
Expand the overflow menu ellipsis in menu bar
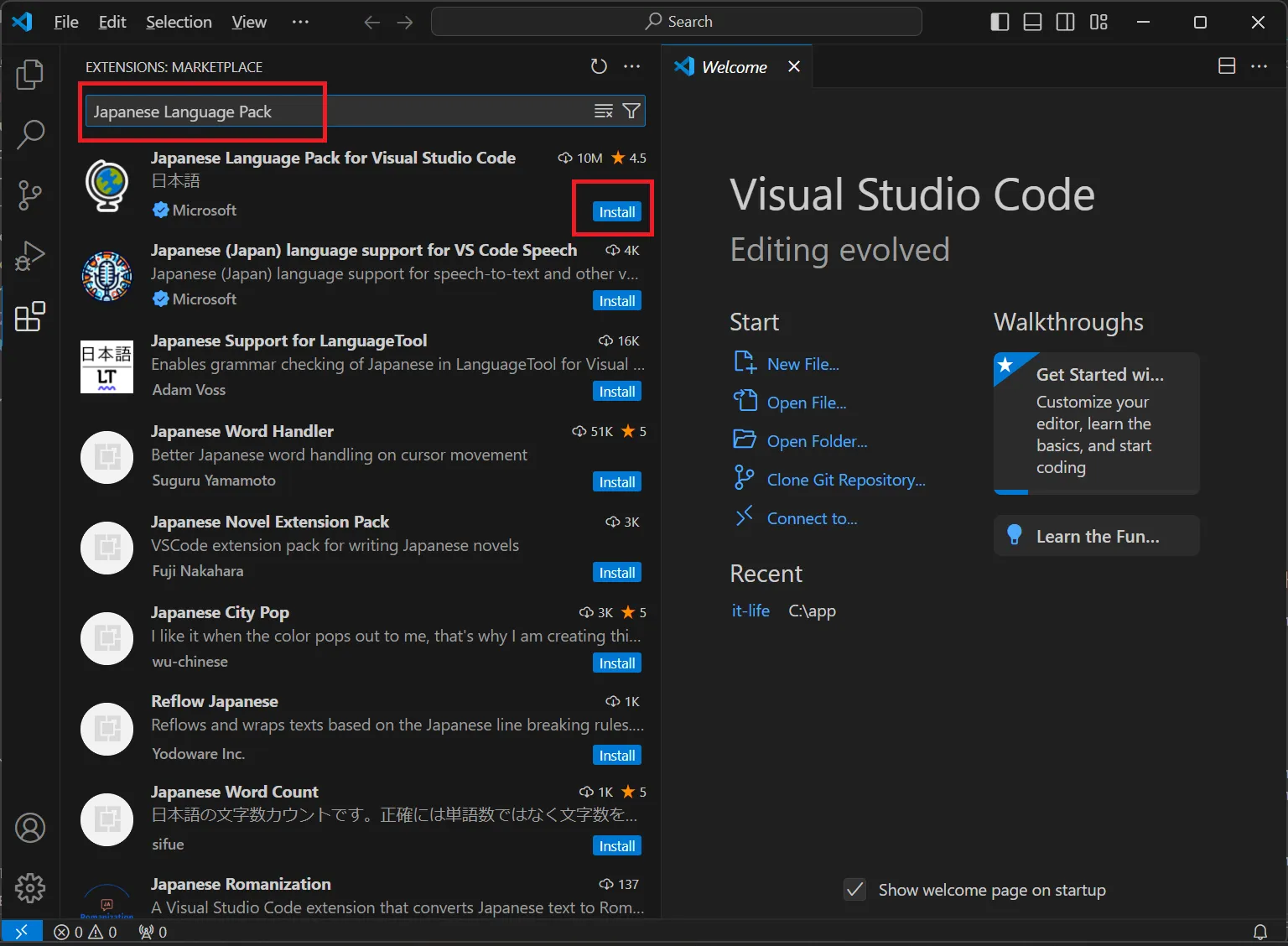click(300, 22)
